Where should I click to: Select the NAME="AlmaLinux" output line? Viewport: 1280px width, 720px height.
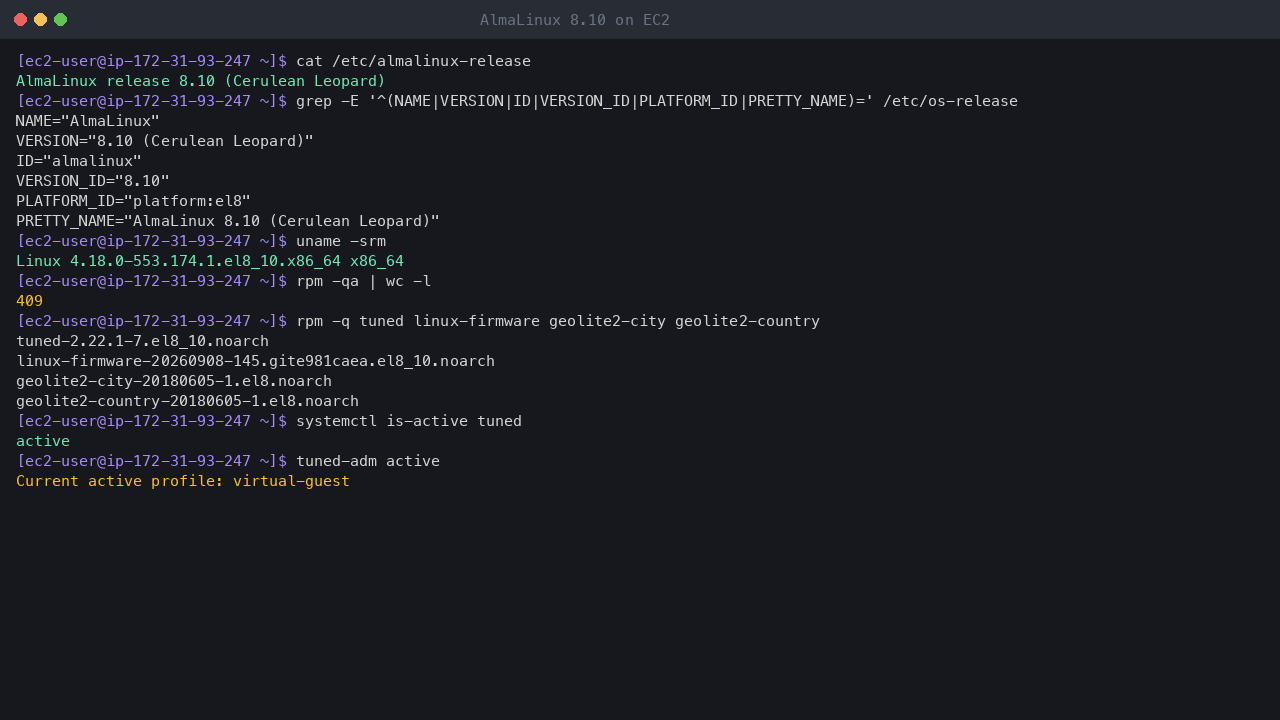point(88,121)
